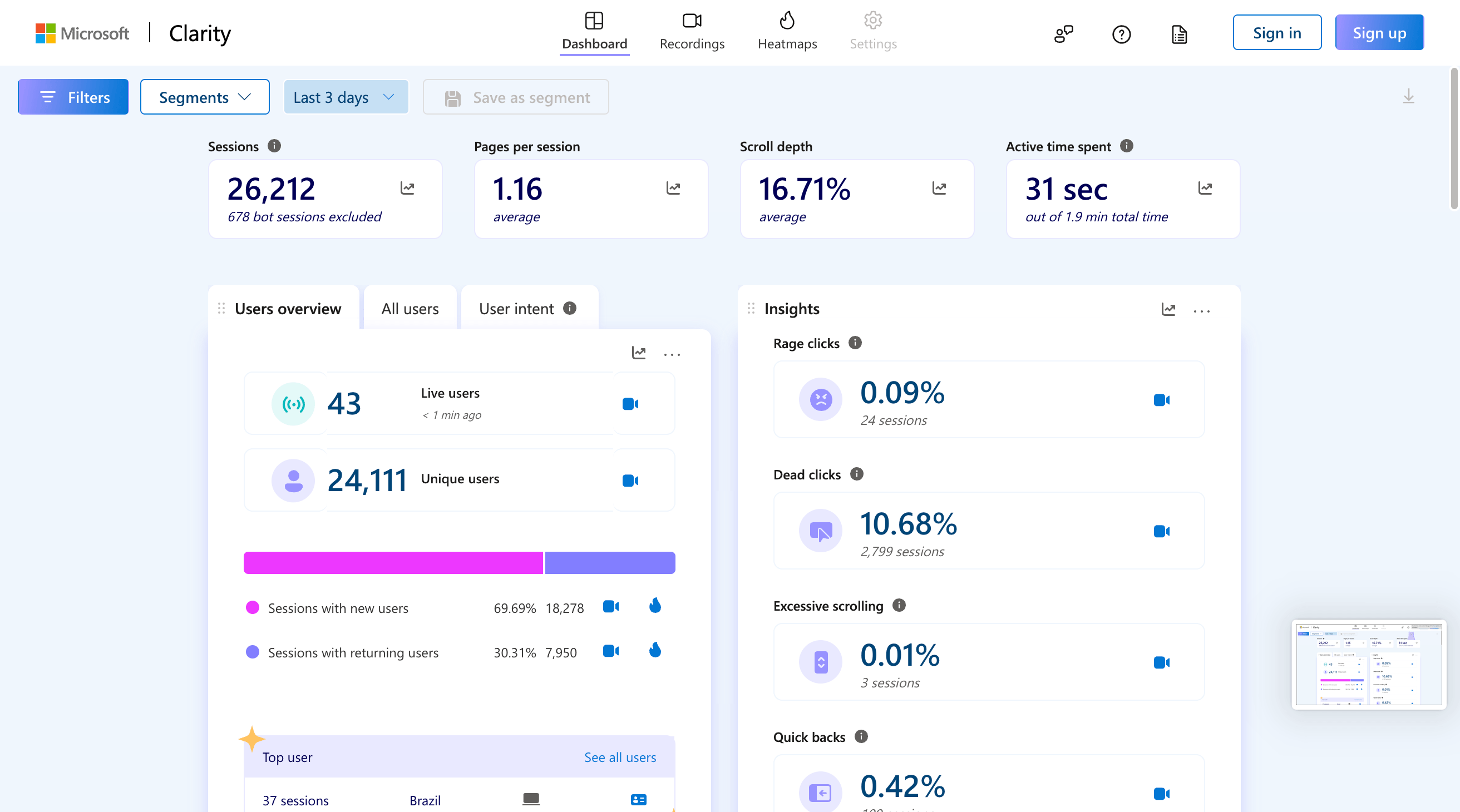View recordings for Excessive scrolling
This screenshot has height=812, width=1460.
pos(1162,662)
